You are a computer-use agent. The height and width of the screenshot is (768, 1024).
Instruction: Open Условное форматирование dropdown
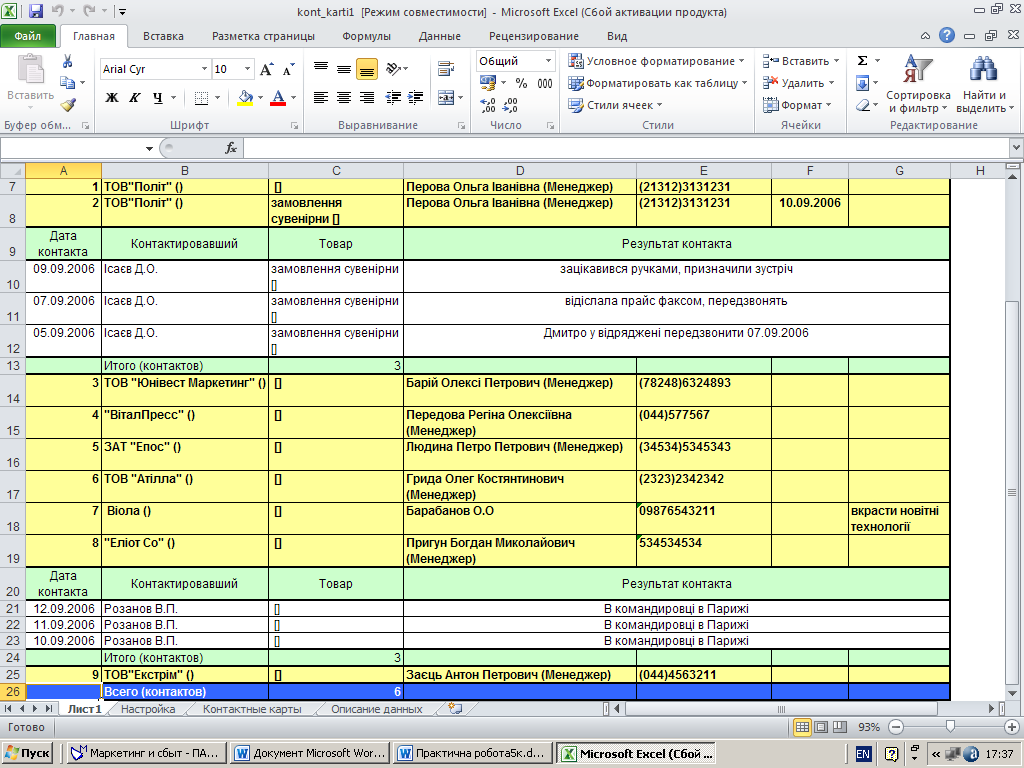coord(656,61)
